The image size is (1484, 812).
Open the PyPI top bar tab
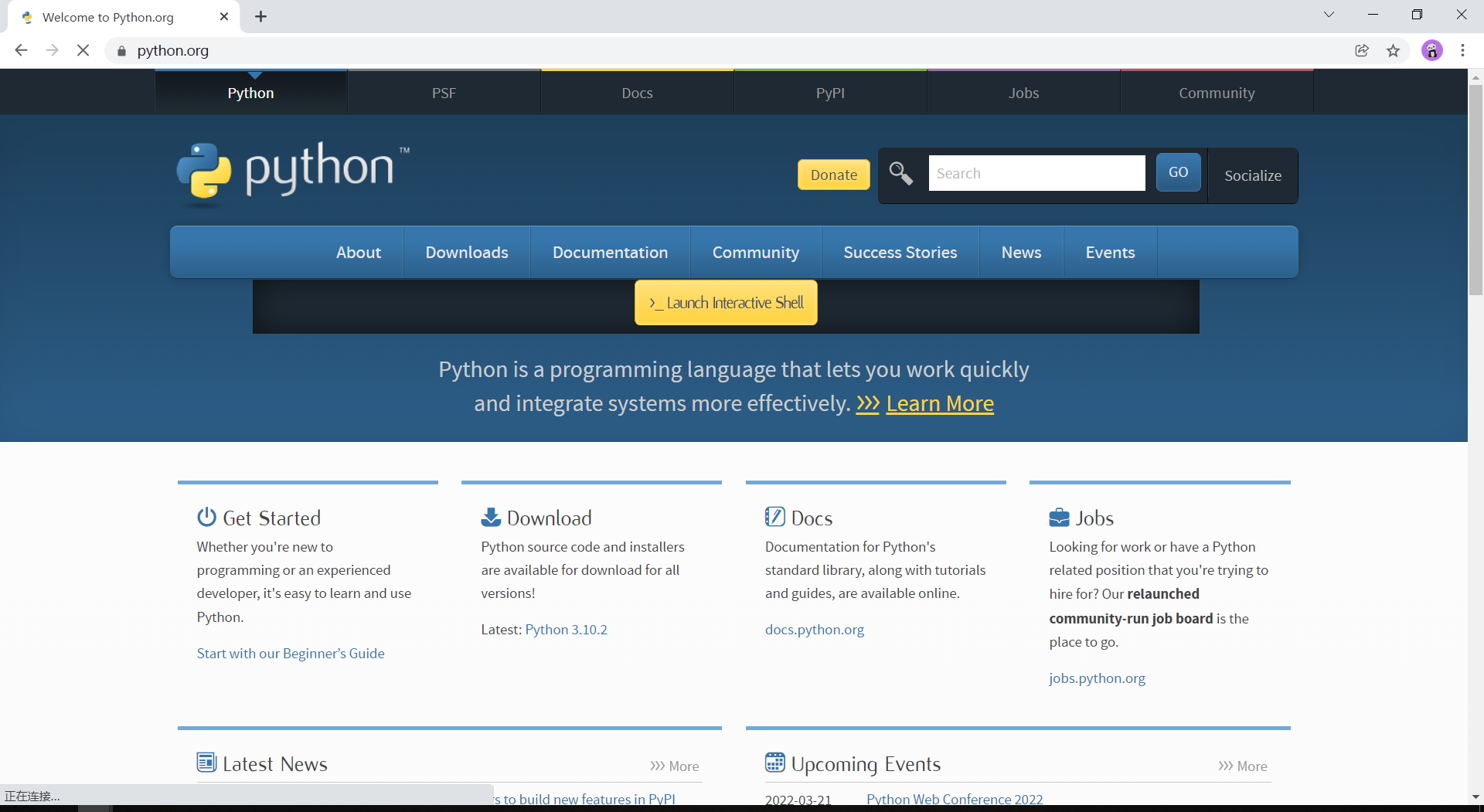(830, 92)
